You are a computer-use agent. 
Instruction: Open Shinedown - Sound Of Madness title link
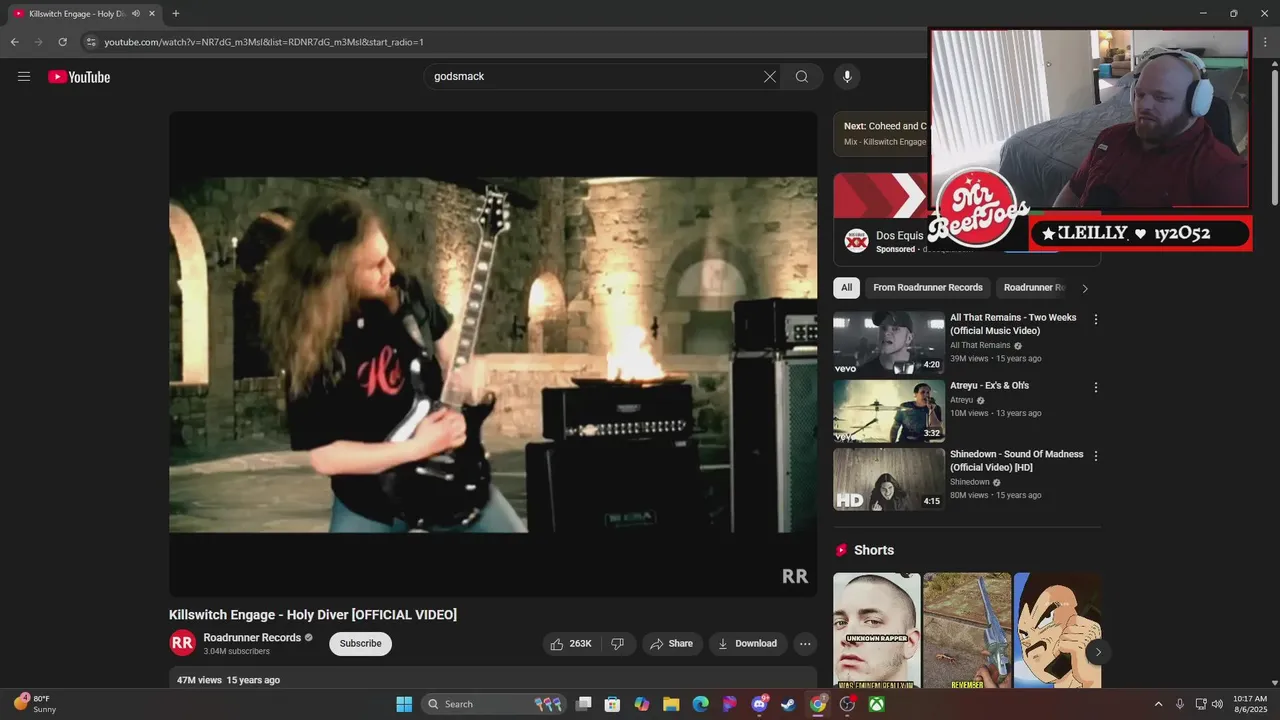coord(1016,461)
